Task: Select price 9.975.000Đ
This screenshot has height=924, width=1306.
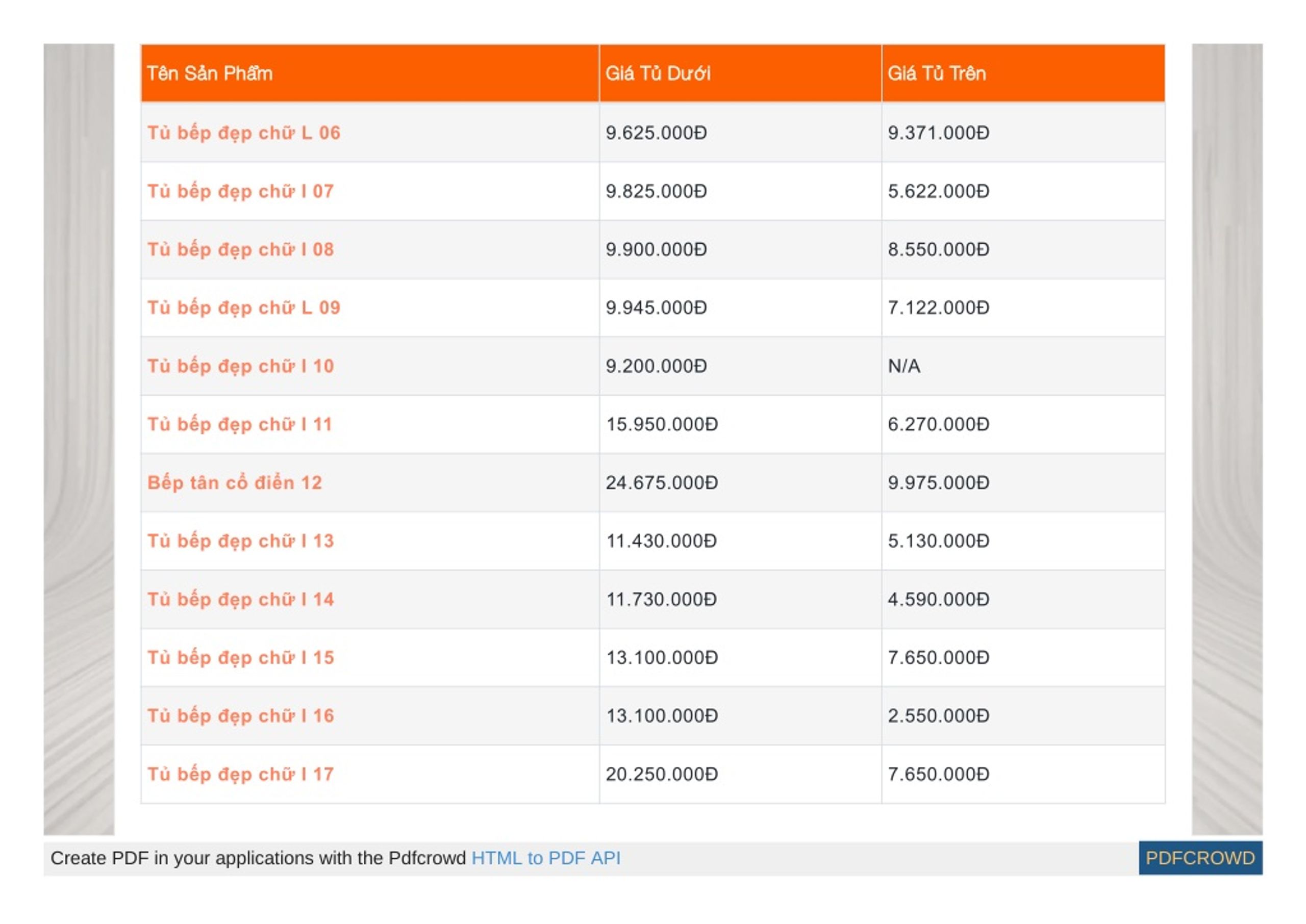Action: point(938,483)
